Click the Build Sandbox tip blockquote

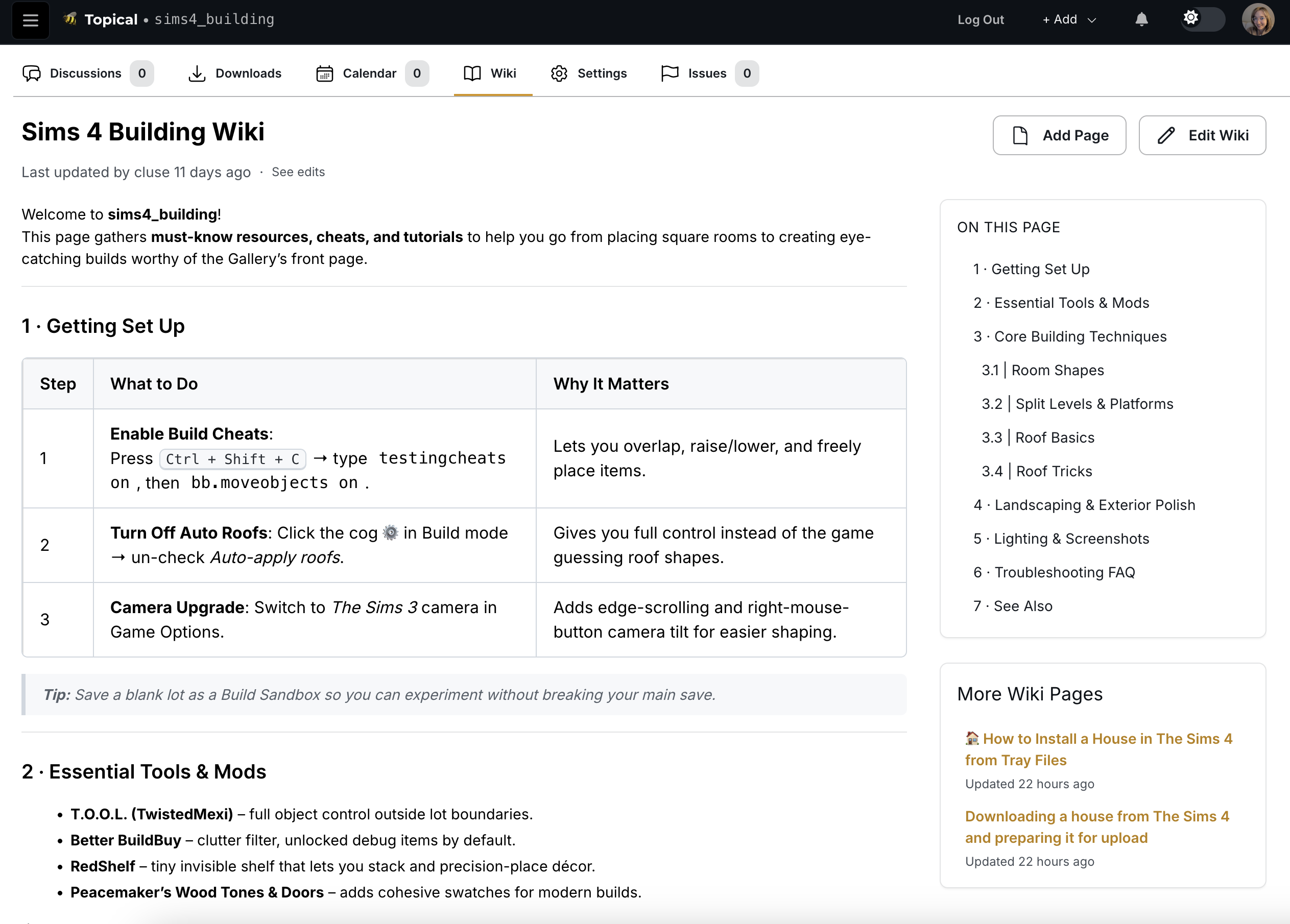[464, 695]
